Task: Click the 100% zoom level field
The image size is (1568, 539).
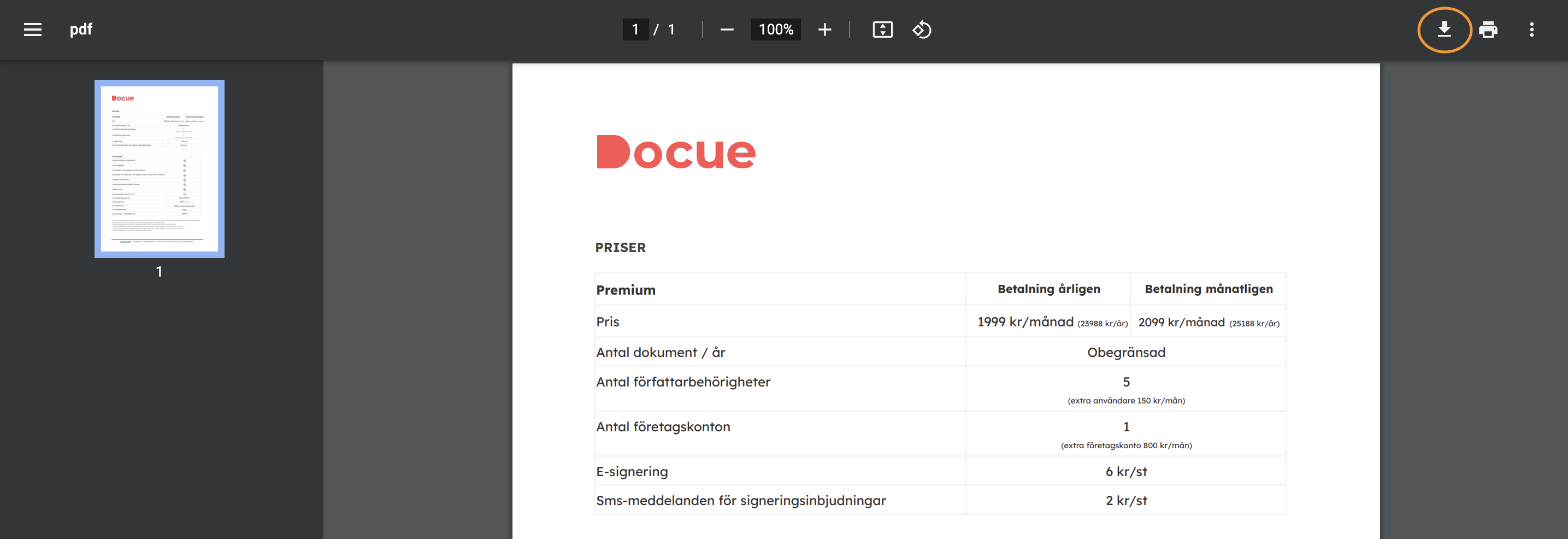Action: click(775, 29)
